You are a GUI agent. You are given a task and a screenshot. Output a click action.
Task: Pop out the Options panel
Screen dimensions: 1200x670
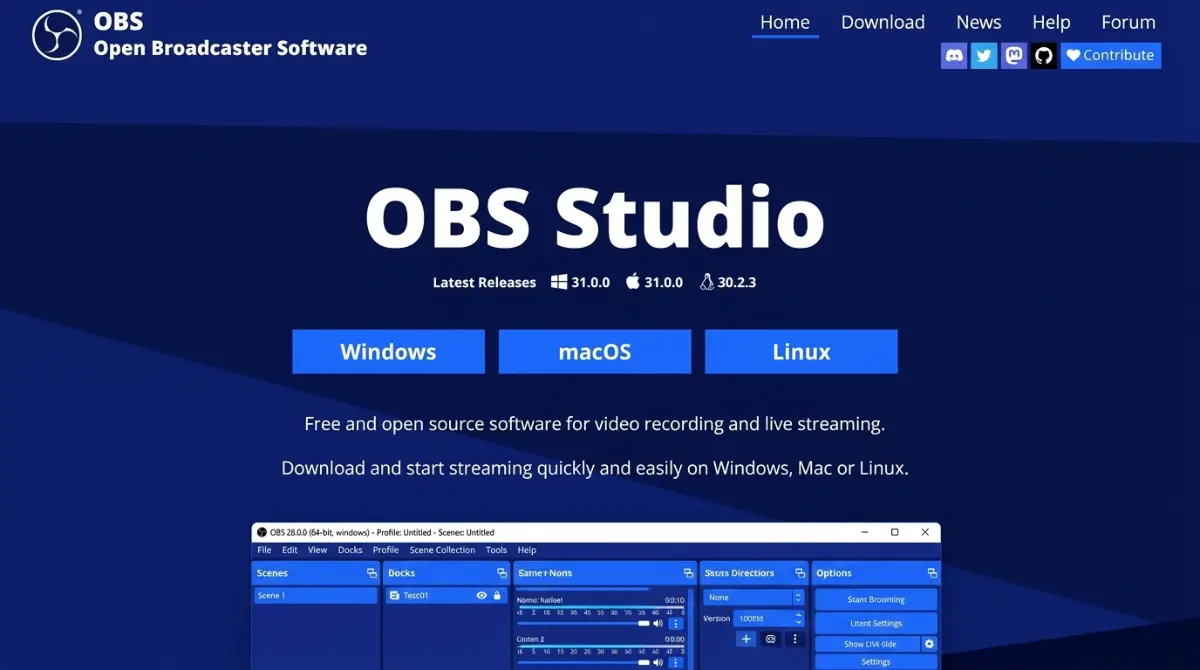(x=932, y=573)
